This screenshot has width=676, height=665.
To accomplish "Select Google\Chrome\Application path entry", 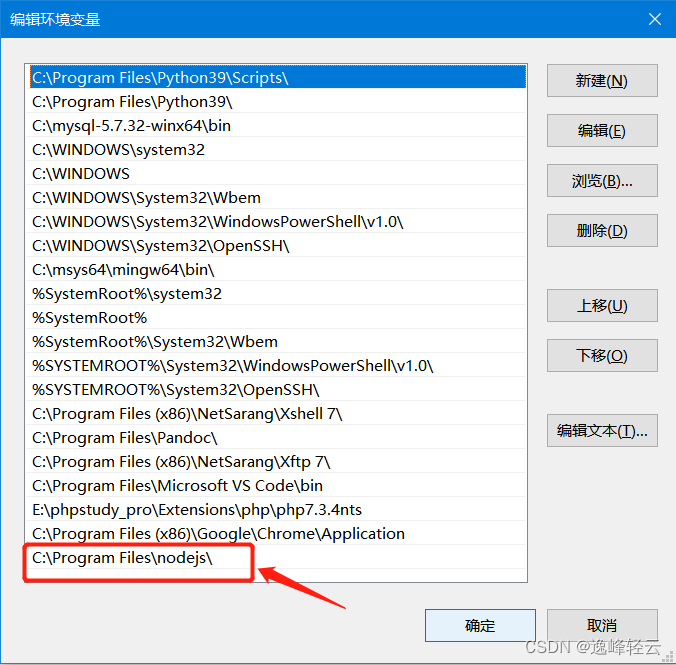I will tap(278, 533).
